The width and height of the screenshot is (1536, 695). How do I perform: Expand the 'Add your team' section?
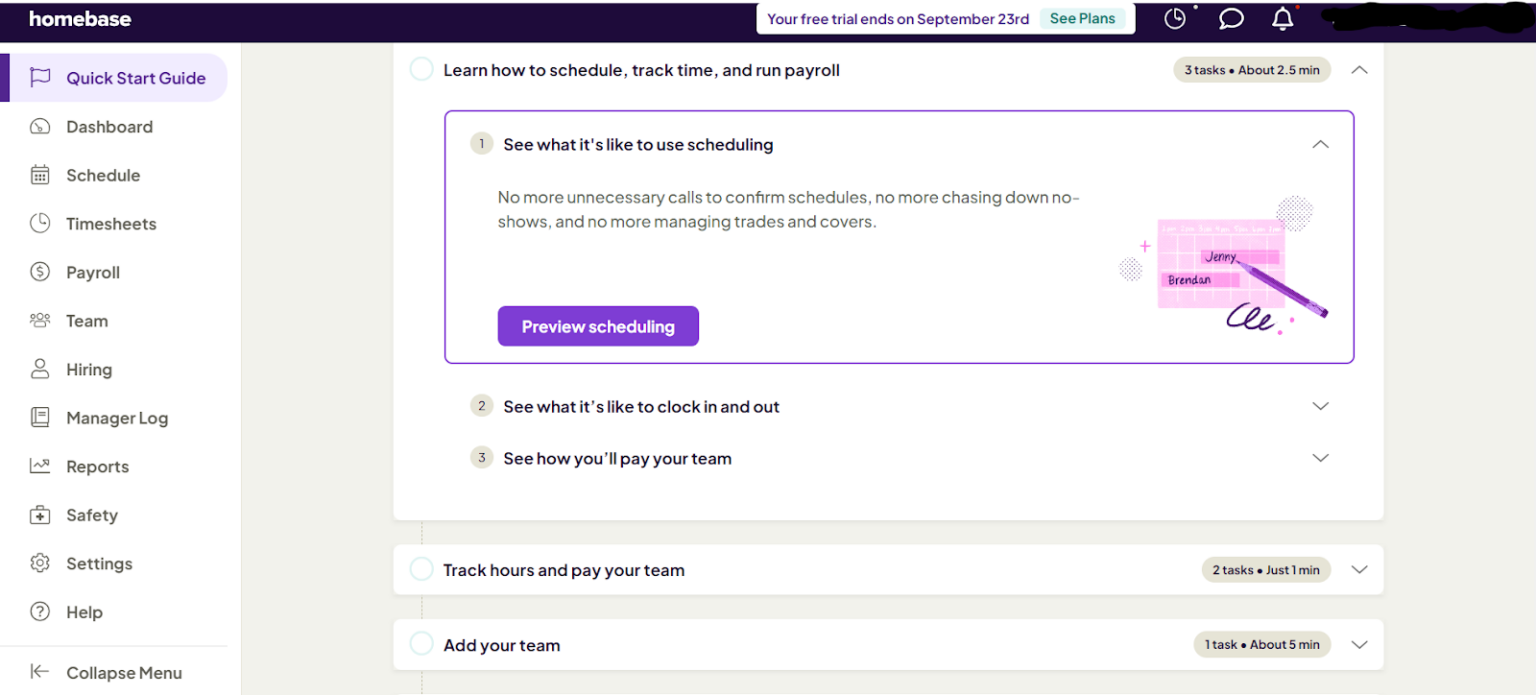1359,644
